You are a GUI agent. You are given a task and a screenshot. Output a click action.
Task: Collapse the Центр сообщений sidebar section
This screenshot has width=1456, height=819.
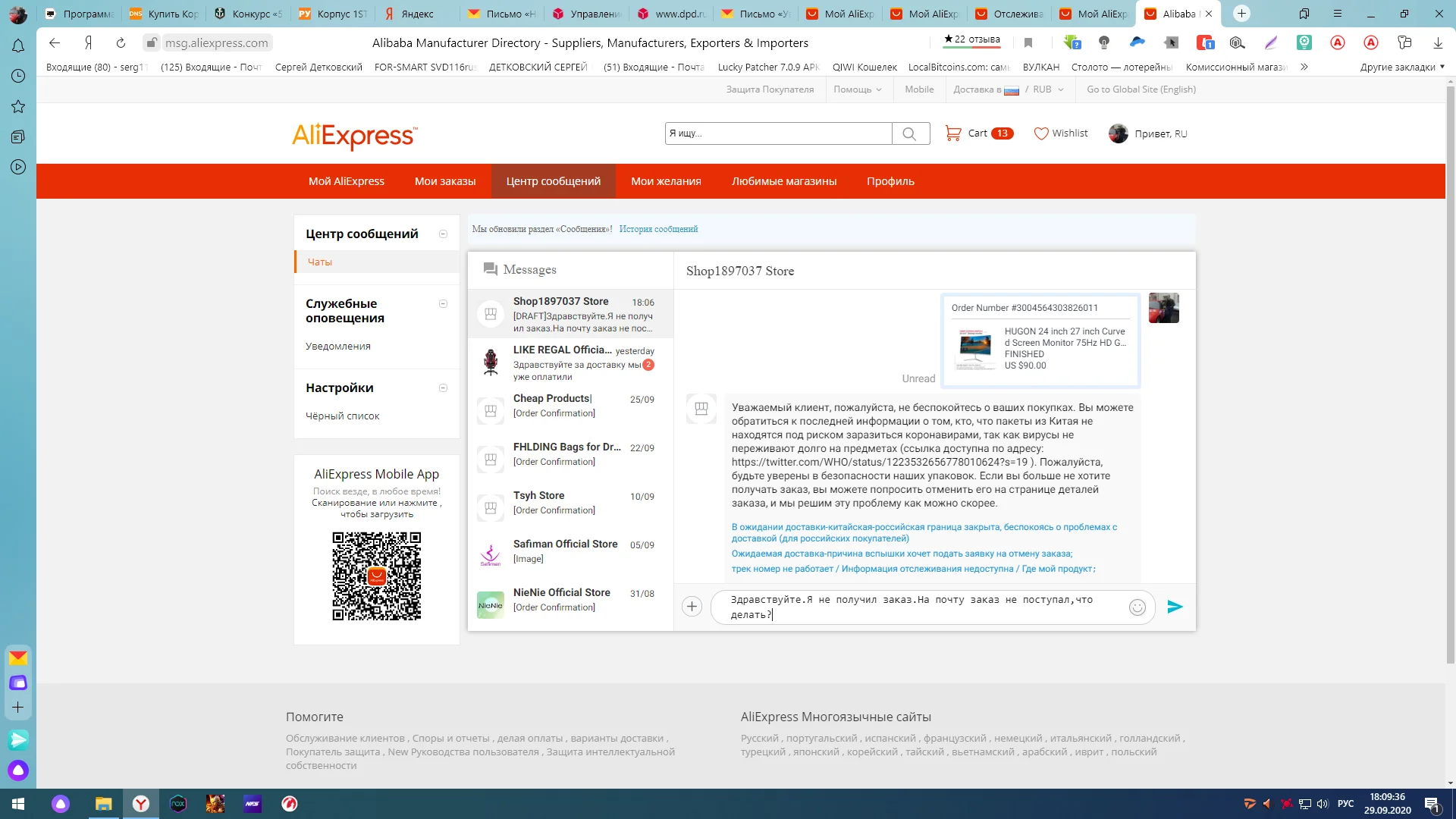pyautogui.click(x=443, y=234)
